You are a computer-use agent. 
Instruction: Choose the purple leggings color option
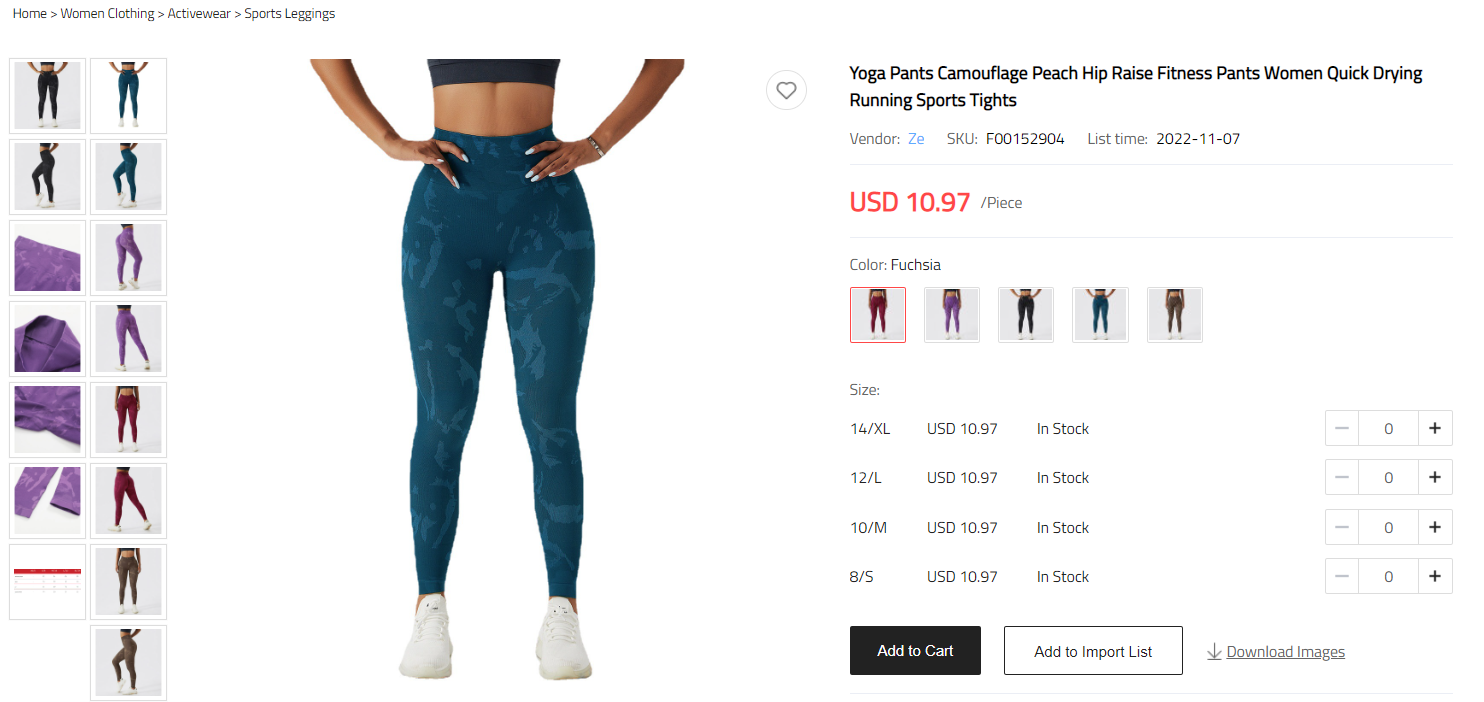point(952,315)
